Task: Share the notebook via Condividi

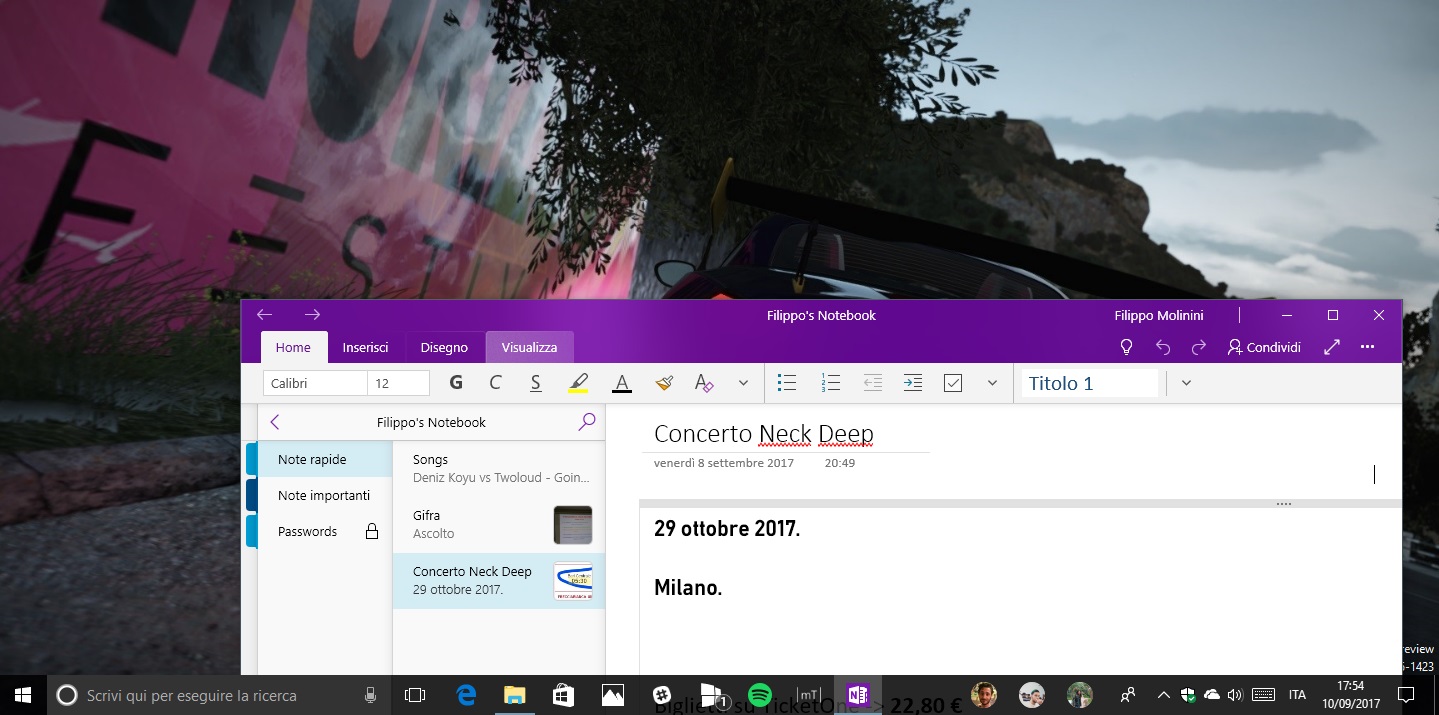Action: (1264, 347)
